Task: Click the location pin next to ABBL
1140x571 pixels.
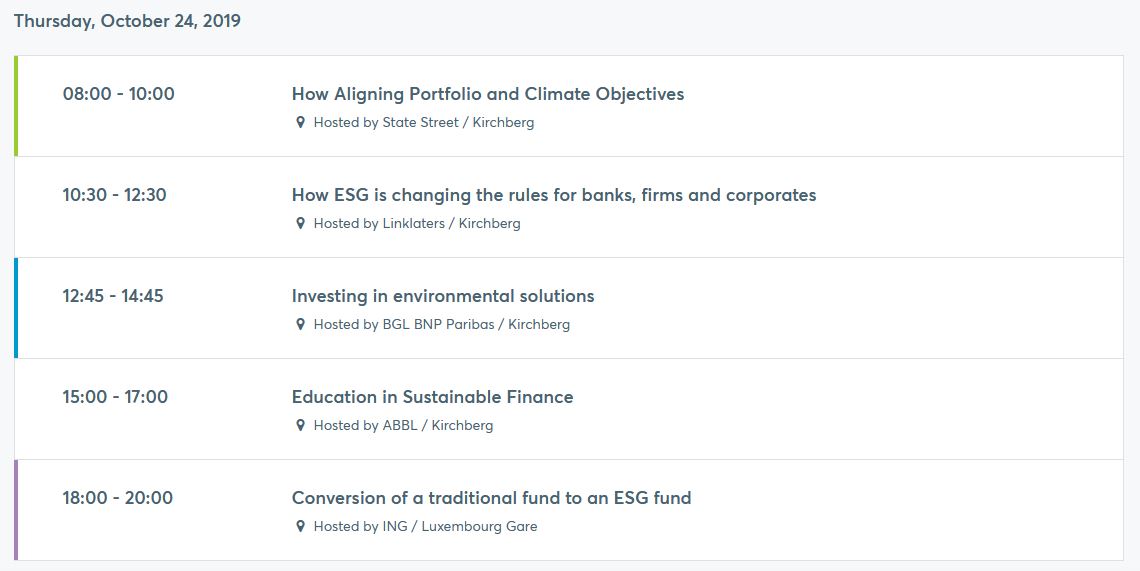Action: [x=300, y=425]
